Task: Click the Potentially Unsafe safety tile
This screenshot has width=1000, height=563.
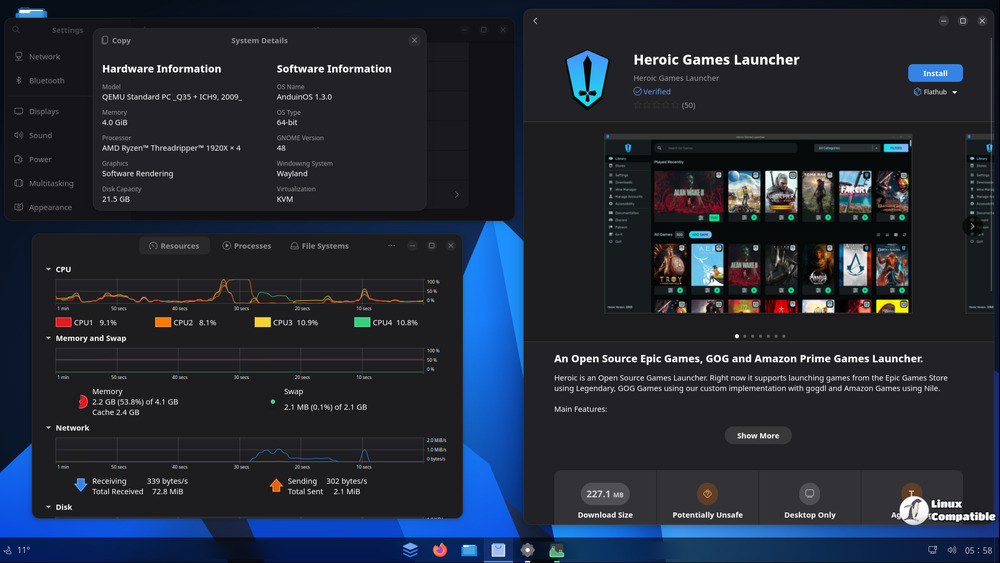Action: (707, 502)
